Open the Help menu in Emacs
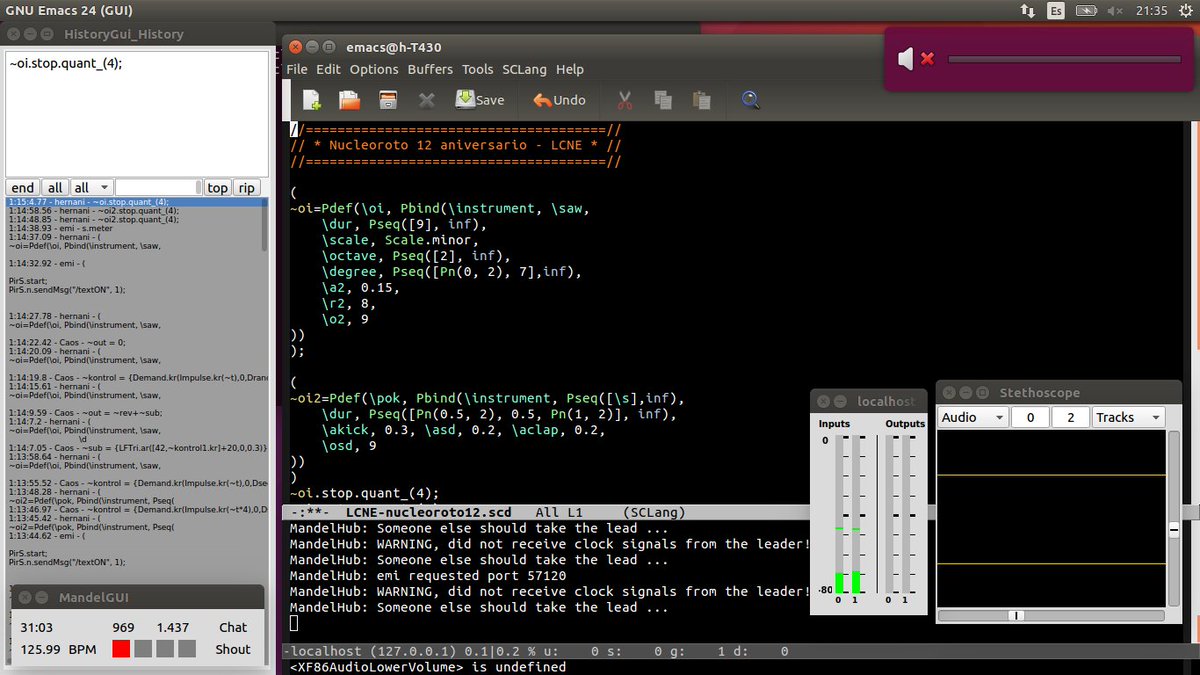Viewport: 1200px width, 675px height. [x=570, y=69]
